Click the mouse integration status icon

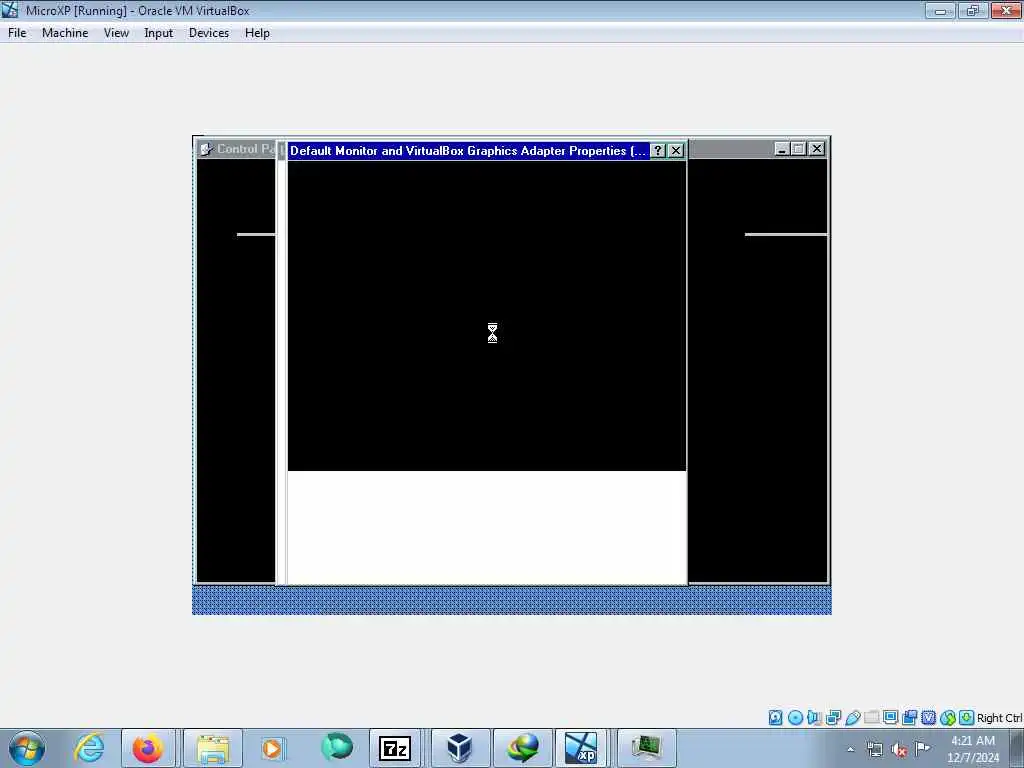[x=948, y=718]
